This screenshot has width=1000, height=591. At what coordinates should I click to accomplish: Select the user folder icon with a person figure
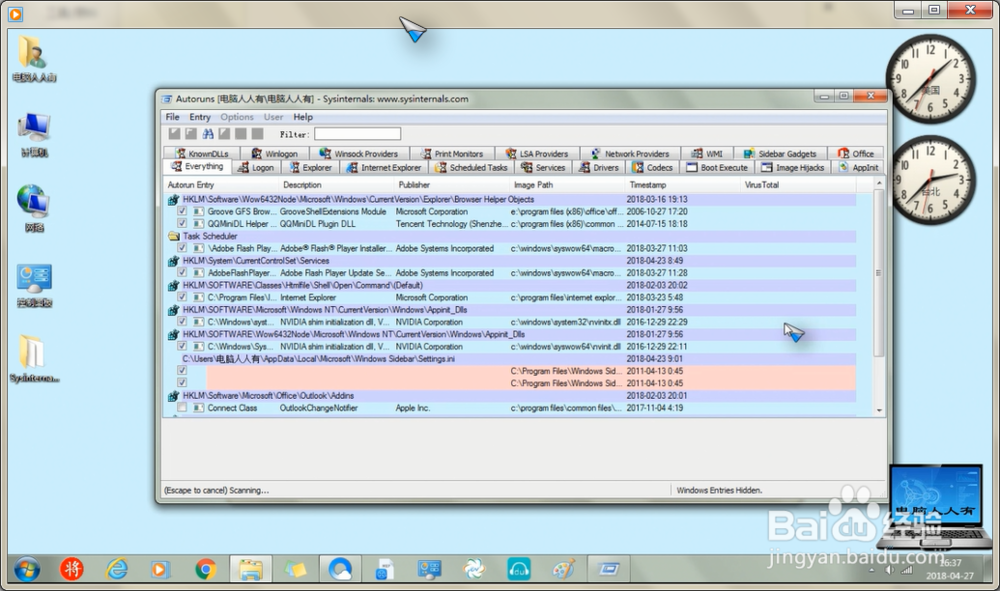click(34, 59)
